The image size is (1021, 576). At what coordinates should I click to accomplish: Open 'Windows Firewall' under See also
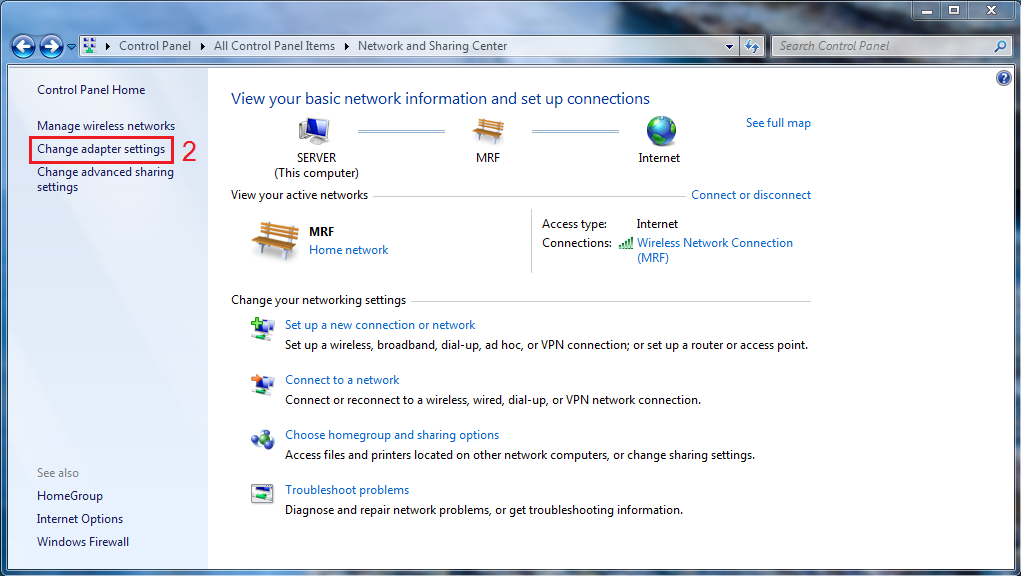point(83,542)
